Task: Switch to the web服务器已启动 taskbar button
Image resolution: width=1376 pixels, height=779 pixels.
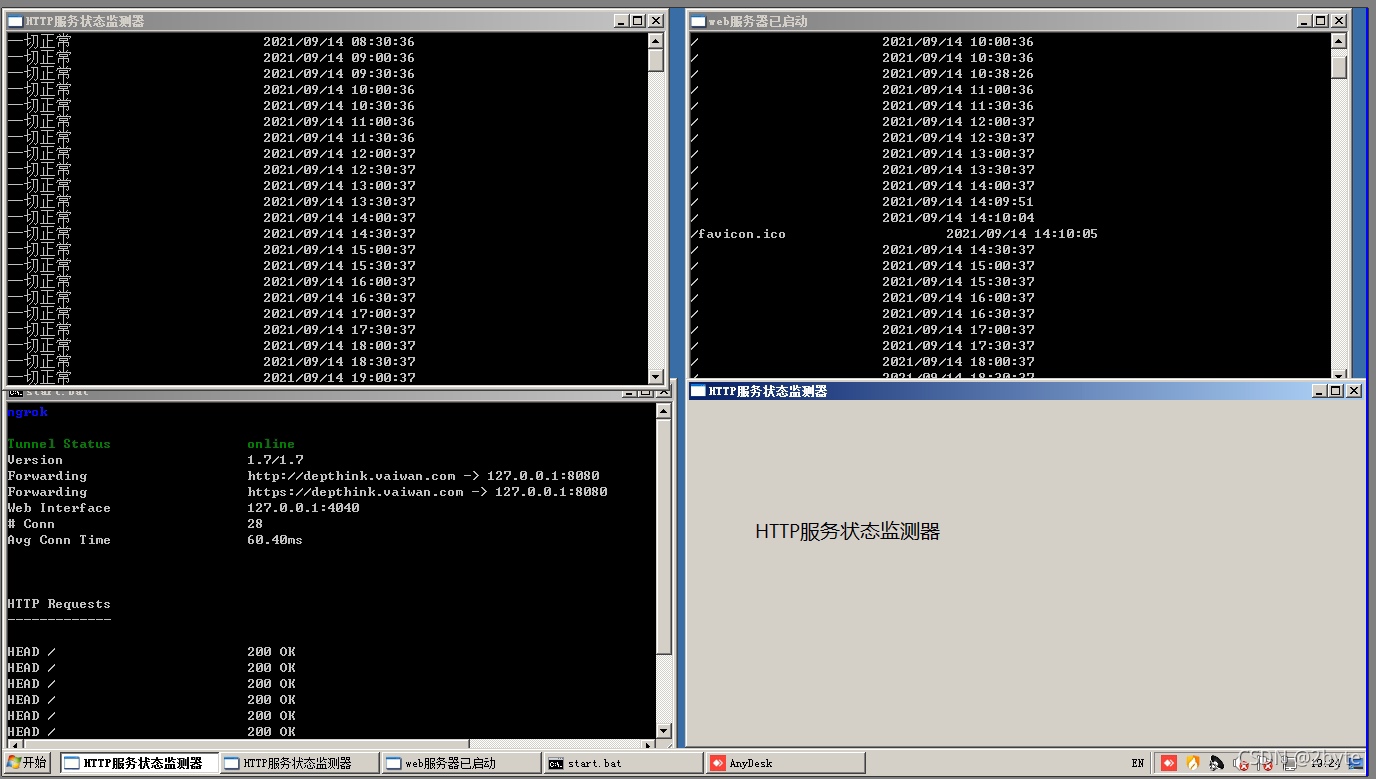Action: [461, 763]
